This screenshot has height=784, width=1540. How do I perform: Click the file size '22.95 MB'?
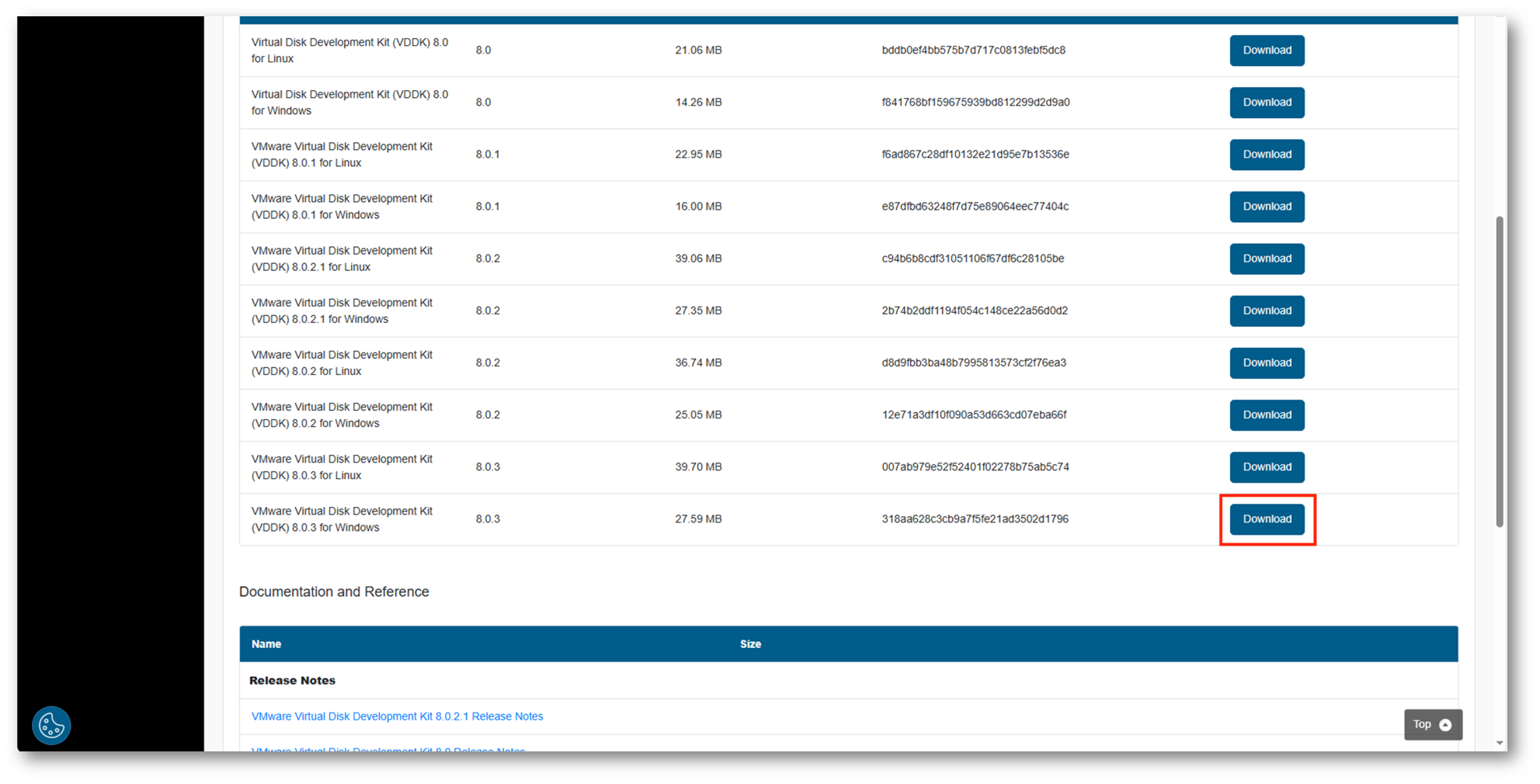tap(698, 154)
